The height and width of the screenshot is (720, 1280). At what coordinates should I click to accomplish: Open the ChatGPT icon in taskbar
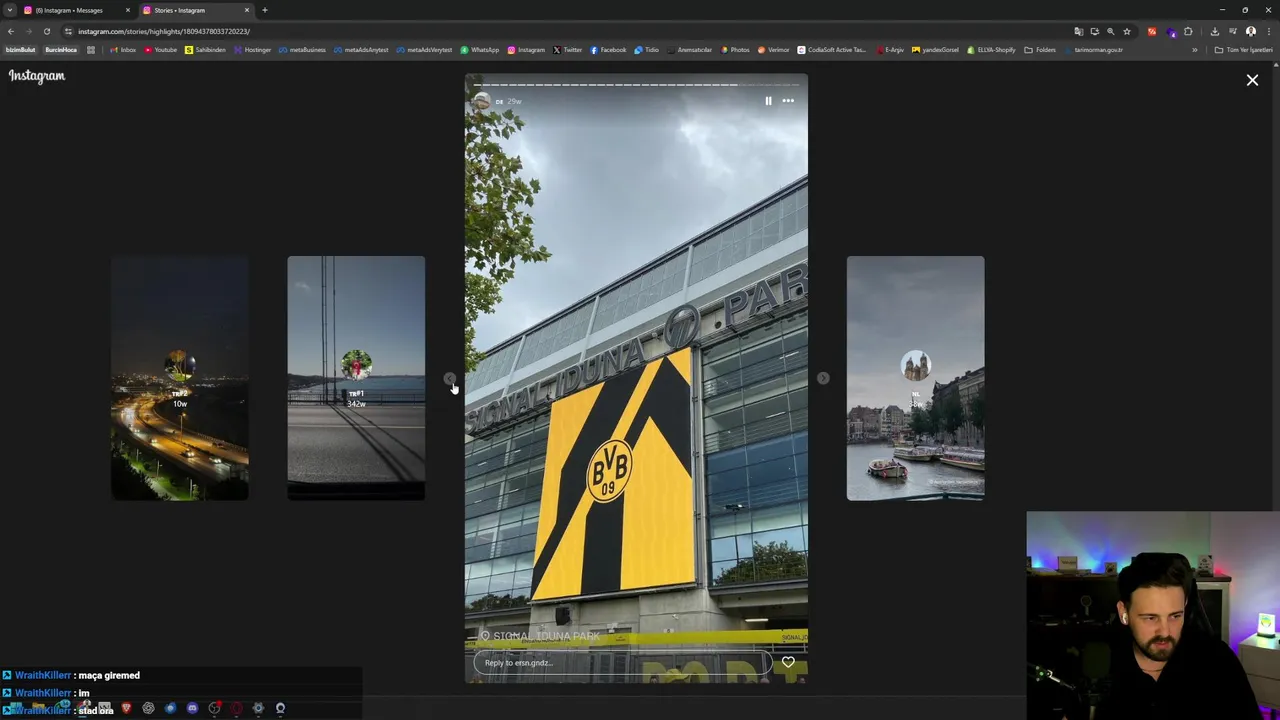tap(148, 708)
